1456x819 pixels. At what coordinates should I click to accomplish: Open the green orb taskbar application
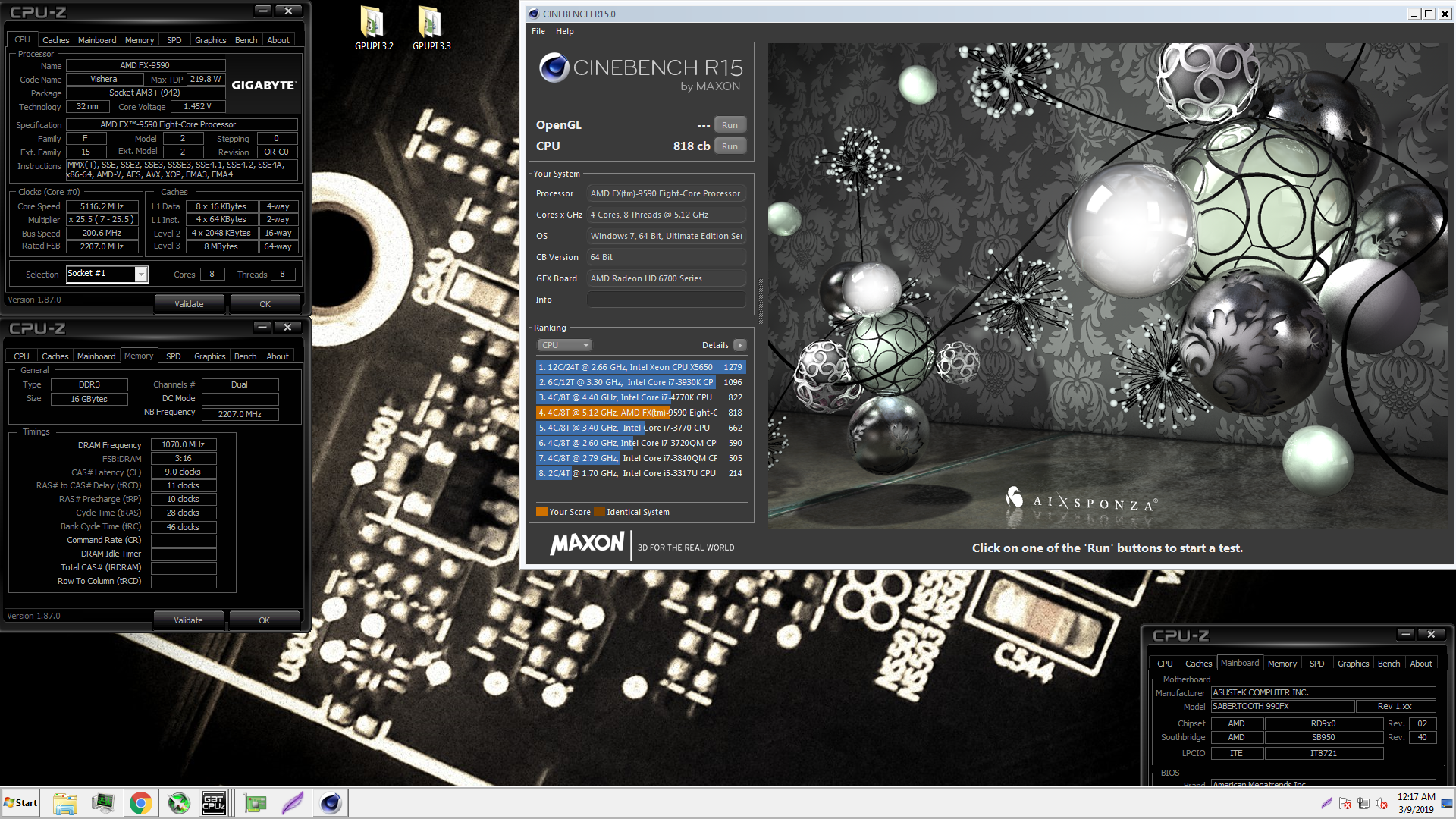[x=178, y=803]
